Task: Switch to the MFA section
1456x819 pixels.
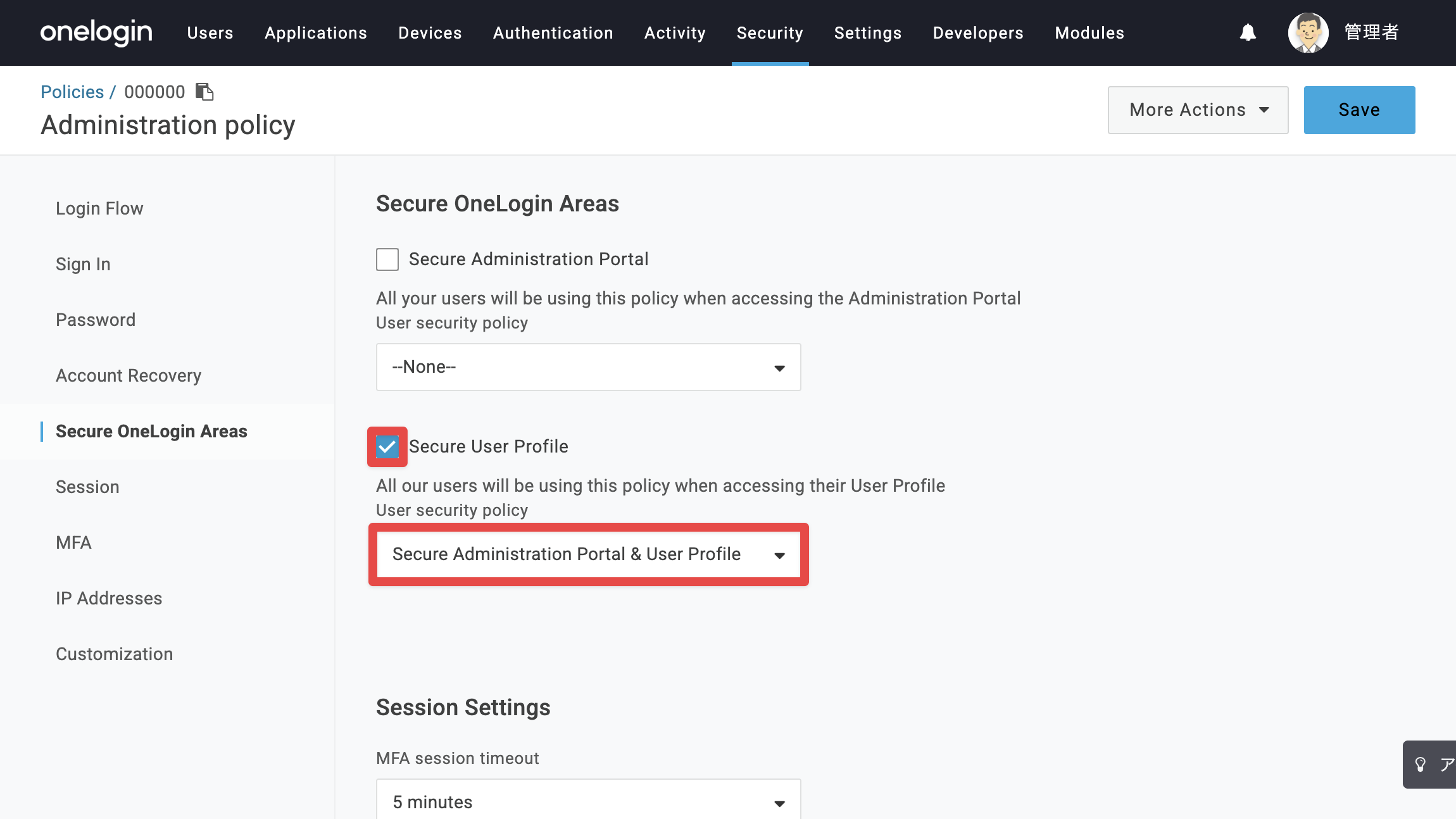Action: tap(73, 542)
